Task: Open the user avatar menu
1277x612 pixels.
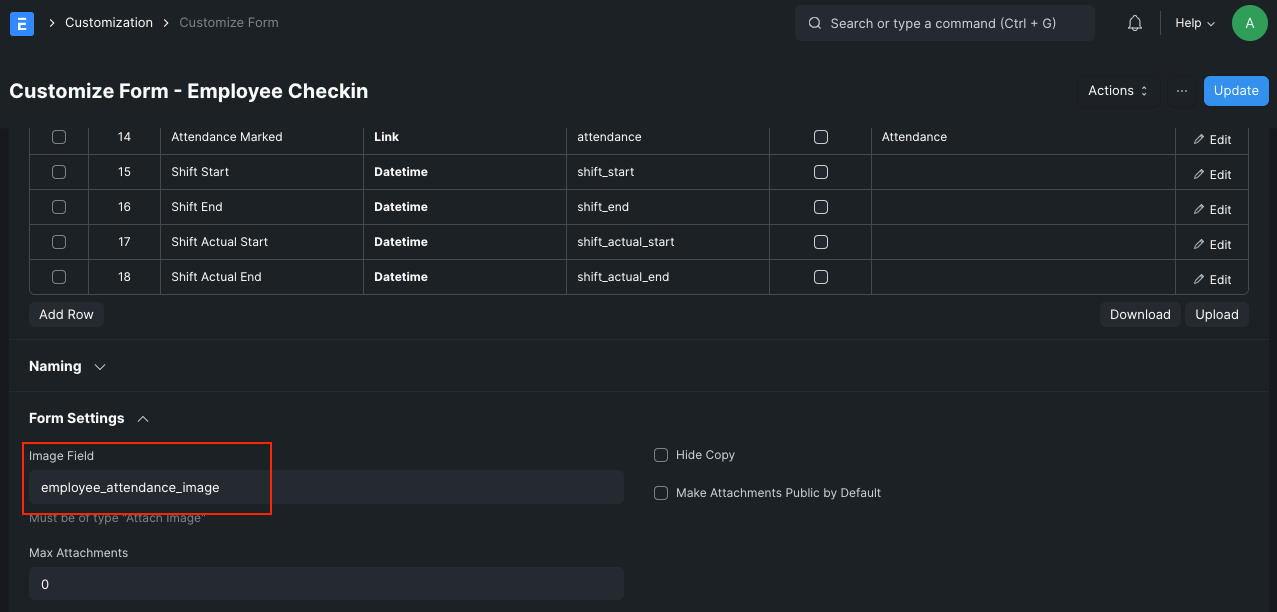Action: [x=1249, y=22]
